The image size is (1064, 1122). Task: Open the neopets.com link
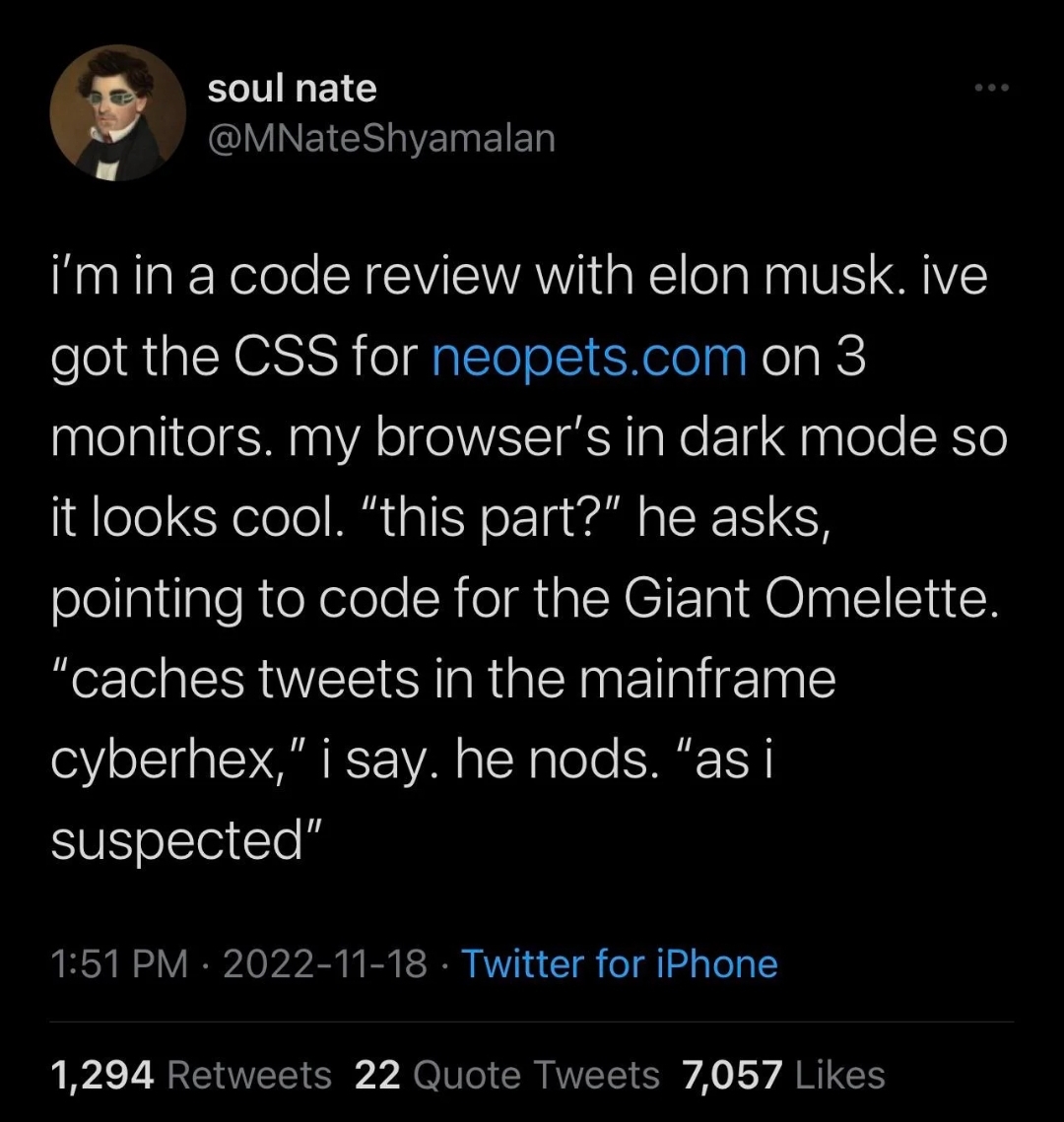589,357
